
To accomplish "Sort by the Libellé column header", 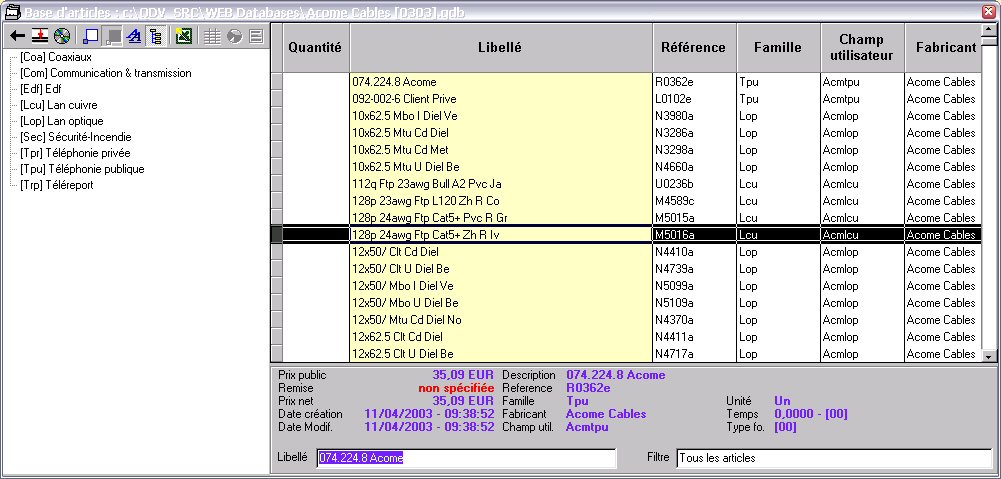I will click(x=500, y=47).
